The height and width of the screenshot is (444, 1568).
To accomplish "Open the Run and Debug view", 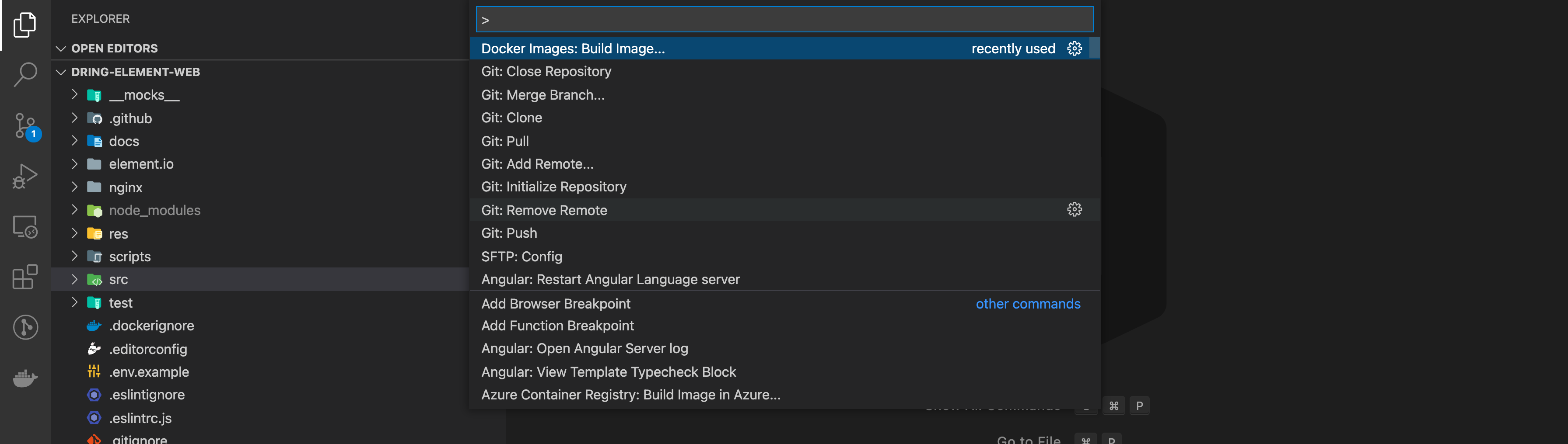I will (24, 177).
